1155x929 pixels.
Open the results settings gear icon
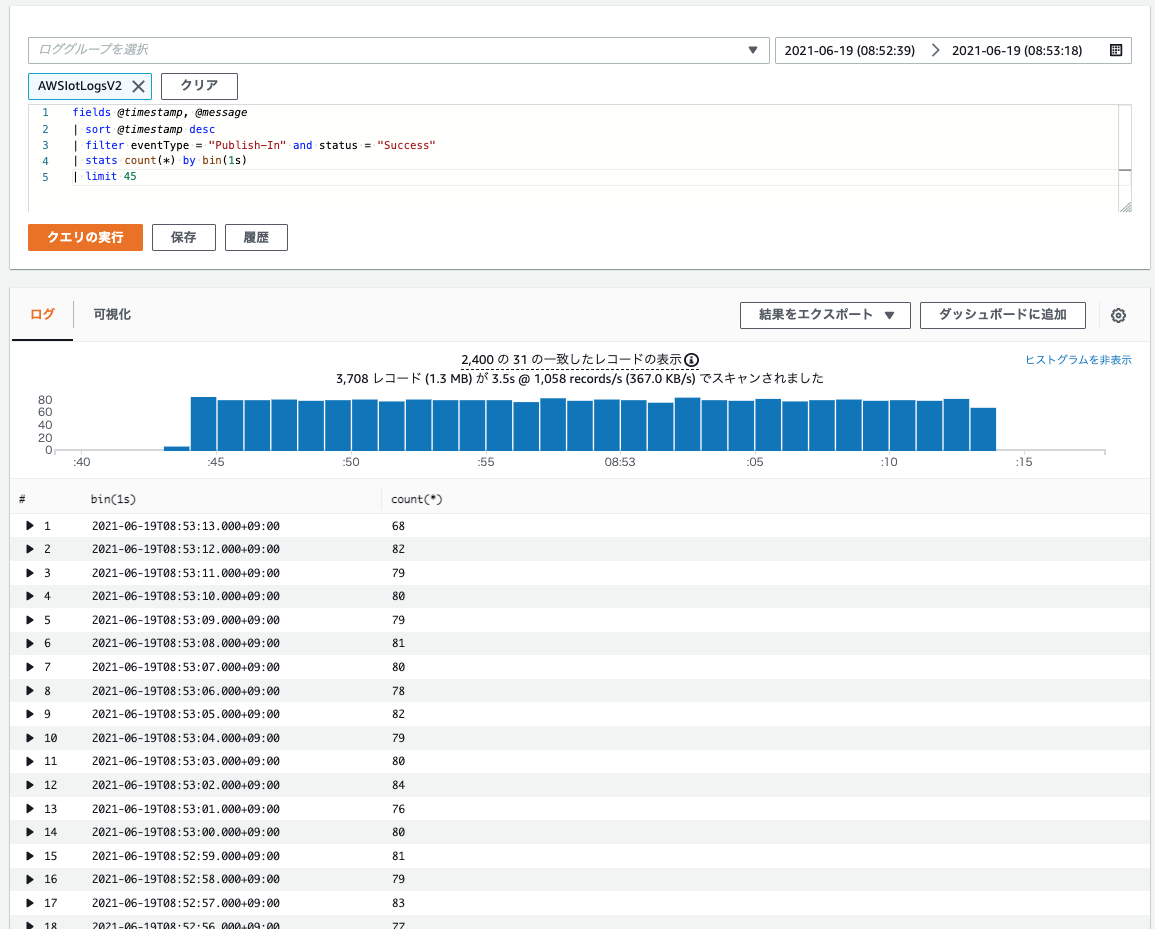coord(1118,315)
